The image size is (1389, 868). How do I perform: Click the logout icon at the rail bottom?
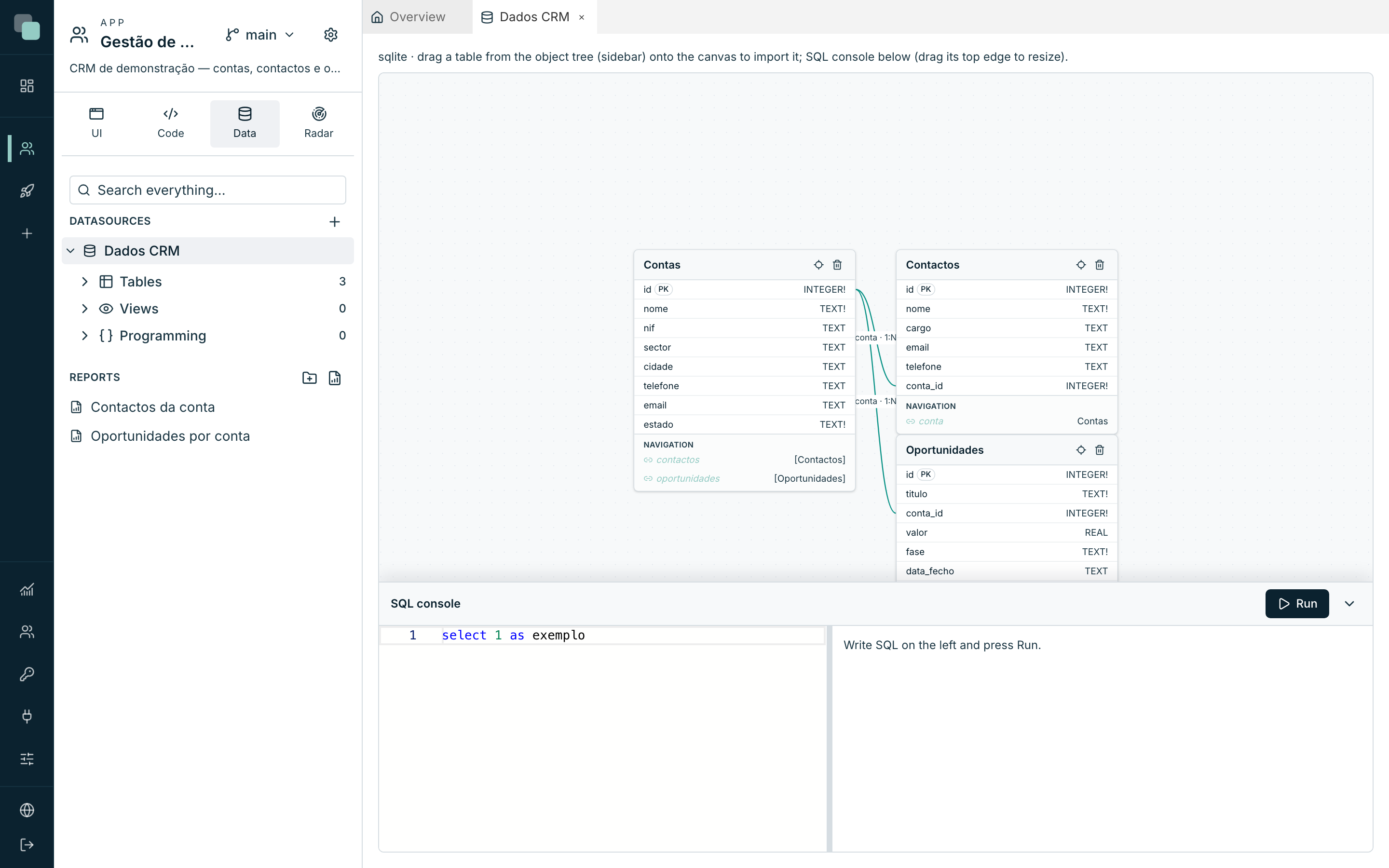pyautogui.click(x=27, y=844)
